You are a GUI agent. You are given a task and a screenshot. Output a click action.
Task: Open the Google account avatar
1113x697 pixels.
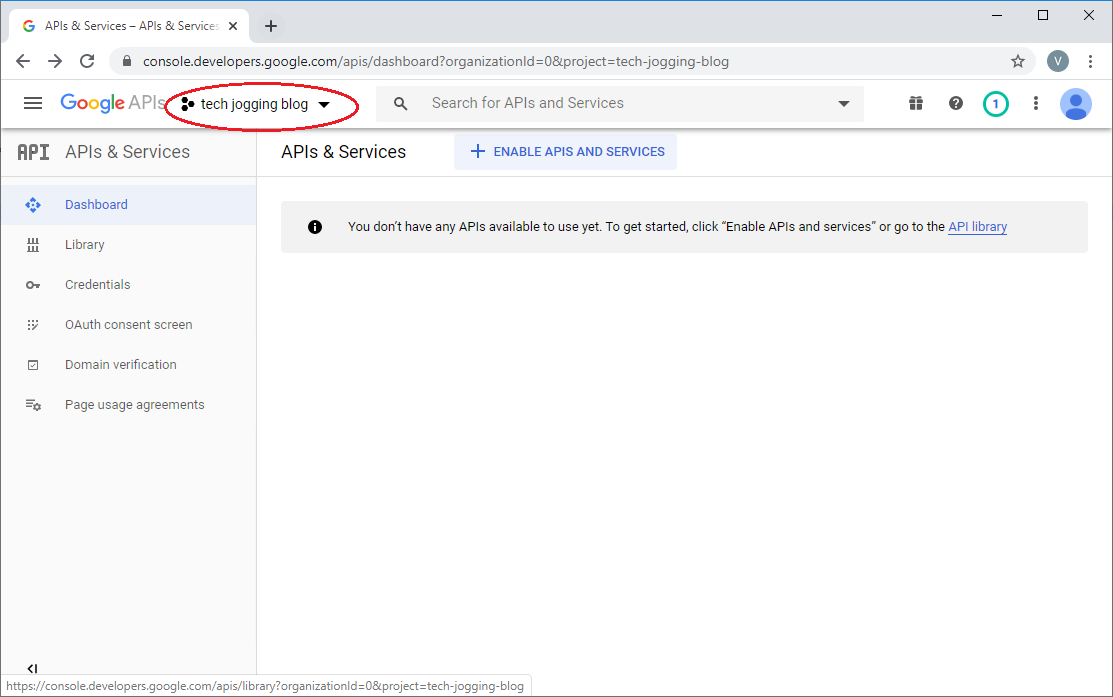tap(1076, 104)
